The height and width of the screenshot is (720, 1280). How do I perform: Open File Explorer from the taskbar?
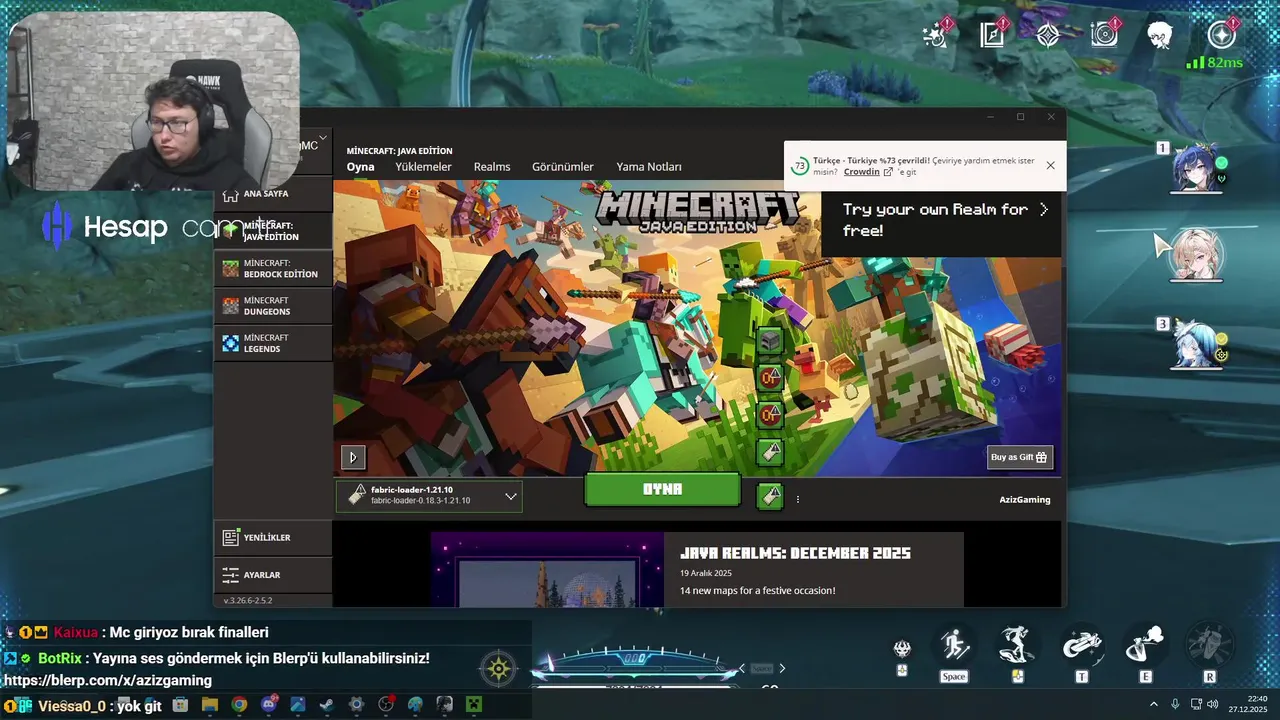pos(209,705)
